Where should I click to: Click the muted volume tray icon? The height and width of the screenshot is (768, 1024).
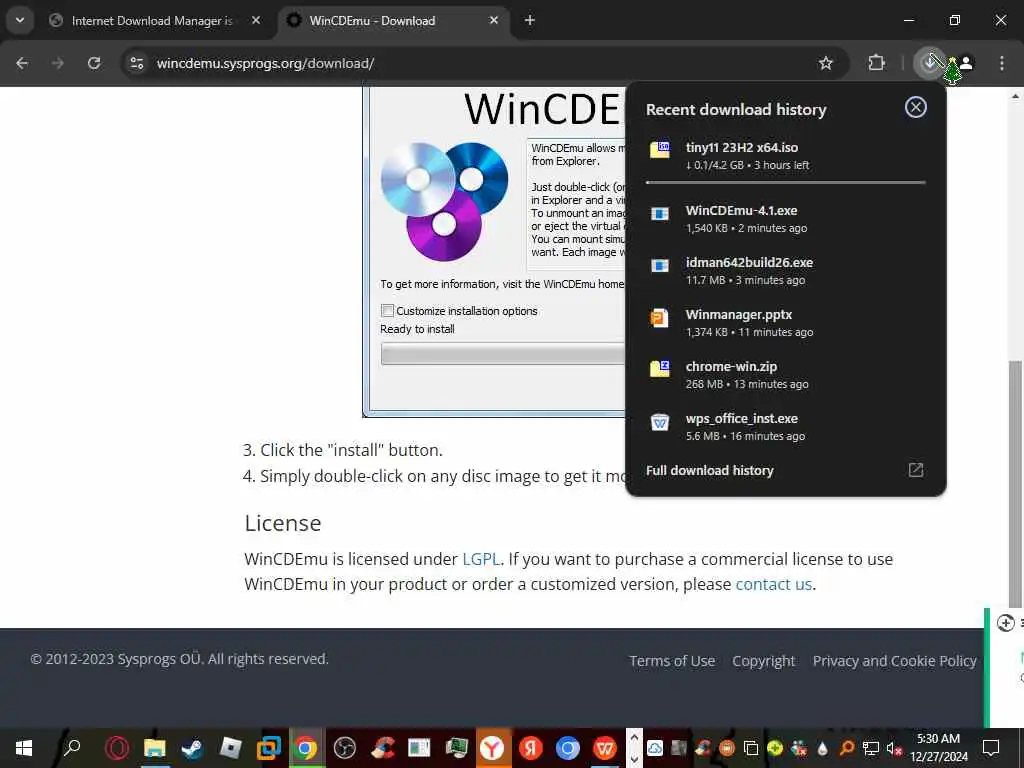pyautogui.click(x=894, y=748)
